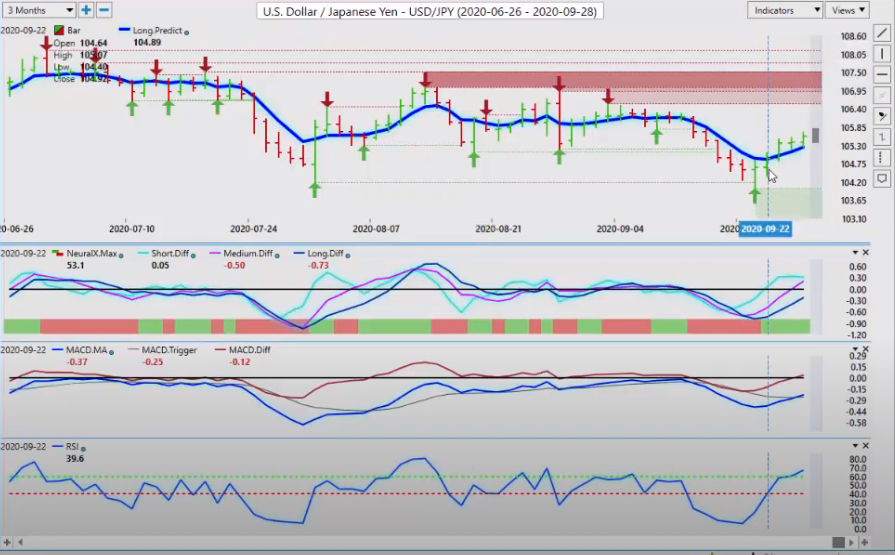Click the Bar legend color icon

(x=58, y=30)
